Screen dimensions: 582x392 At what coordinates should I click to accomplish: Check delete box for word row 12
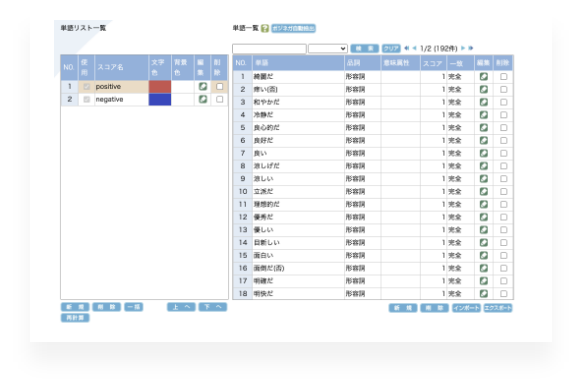point(504,217)
